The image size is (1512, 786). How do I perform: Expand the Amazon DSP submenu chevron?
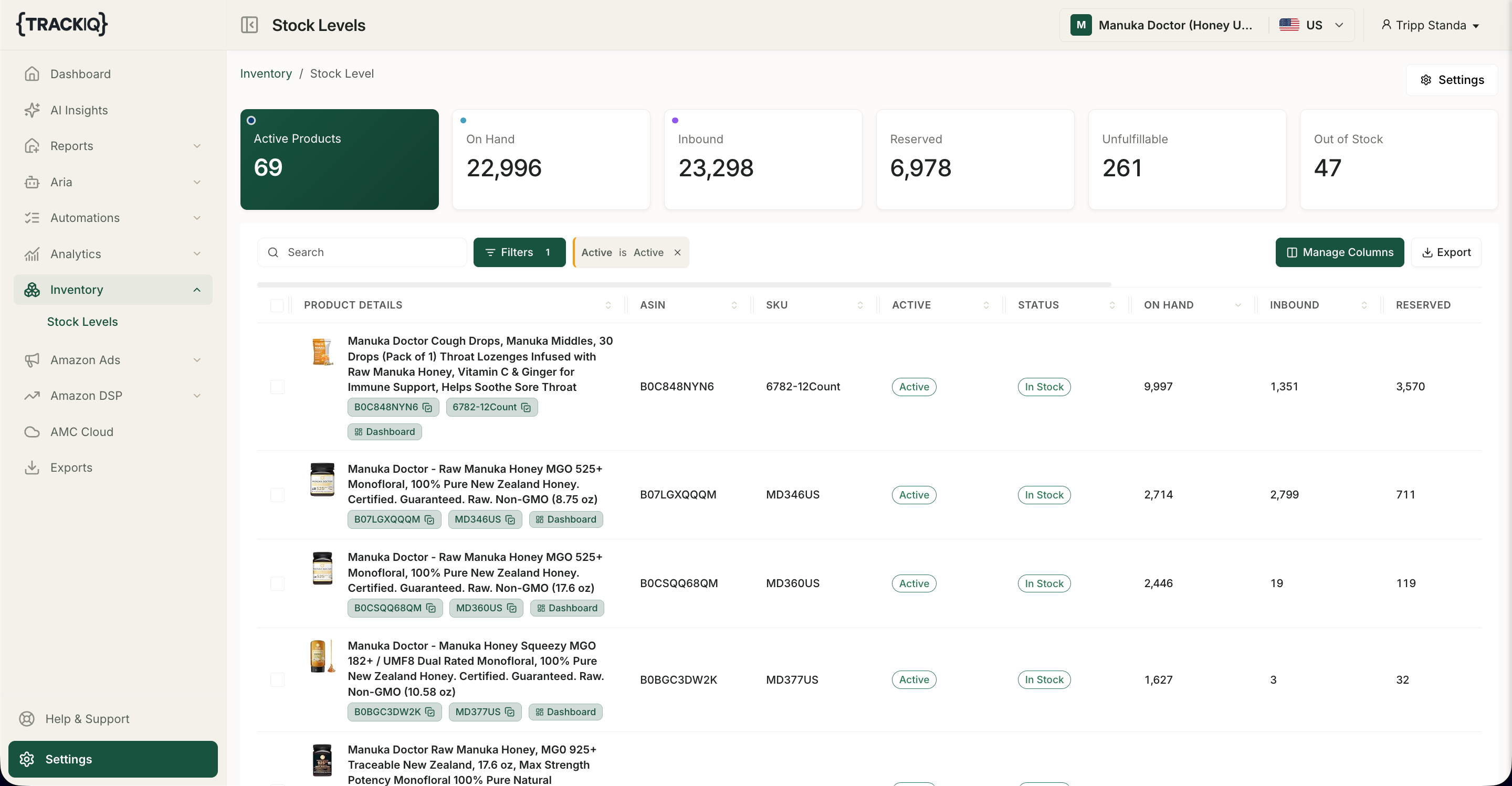pos(197,396)
